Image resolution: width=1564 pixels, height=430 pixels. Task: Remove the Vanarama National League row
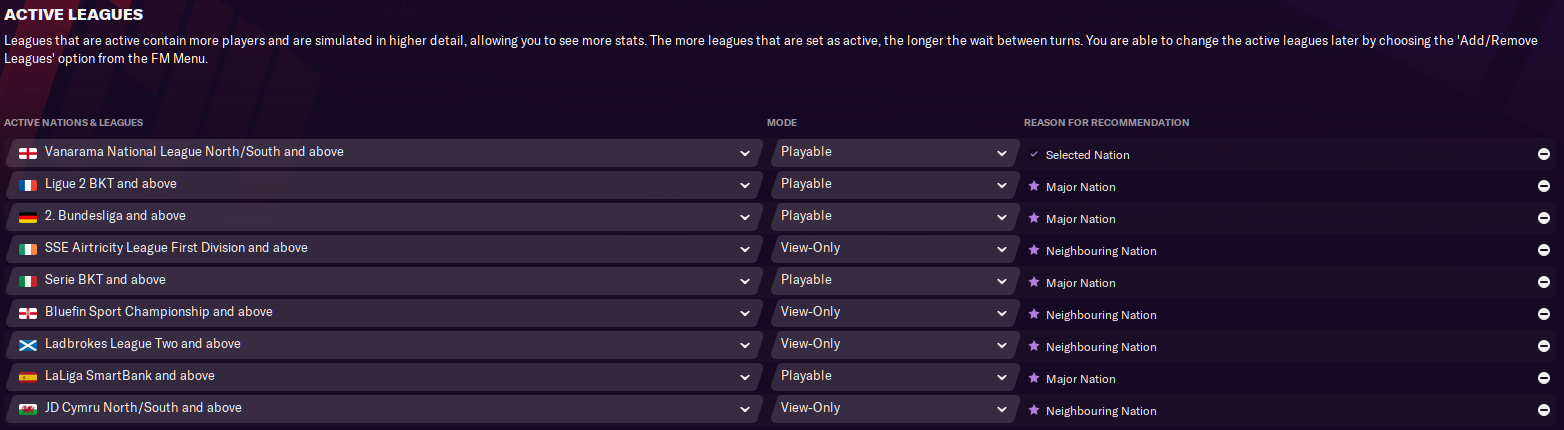(x=1544, y=154)
